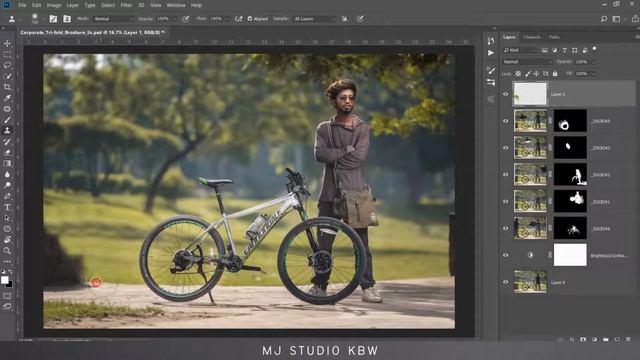Viewport: 640px width, 360px height.
Task: Select the Hand tool
Action: point(7,240)
